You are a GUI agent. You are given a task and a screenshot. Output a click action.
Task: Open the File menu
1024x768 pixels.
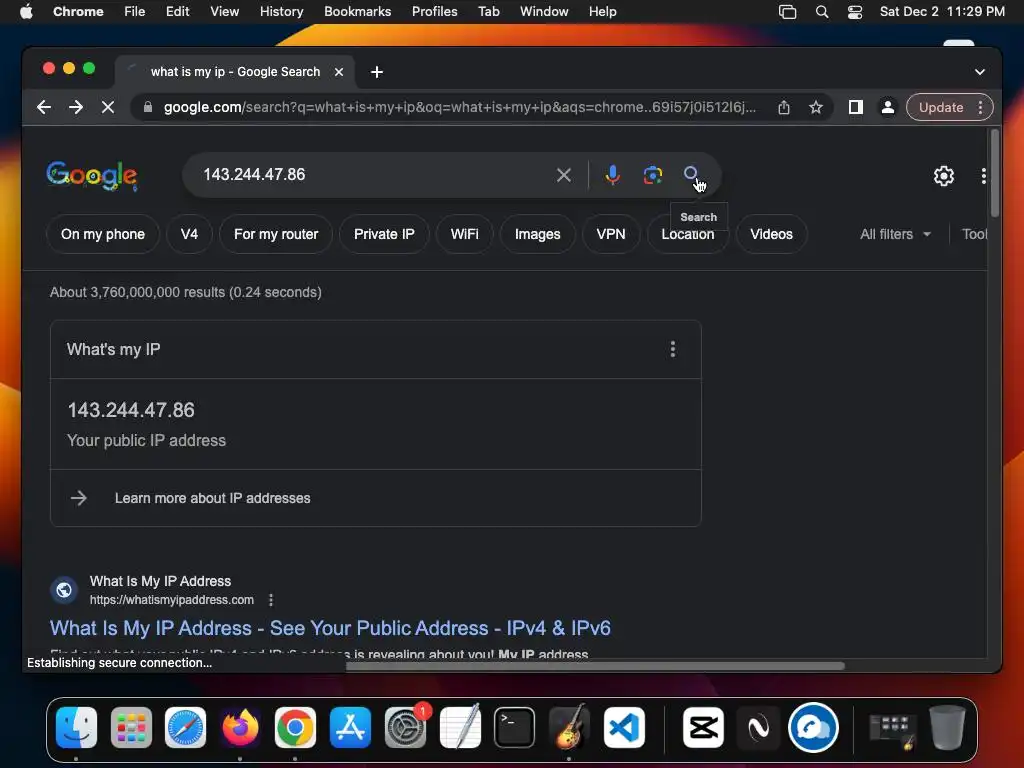tap(135, 12)
